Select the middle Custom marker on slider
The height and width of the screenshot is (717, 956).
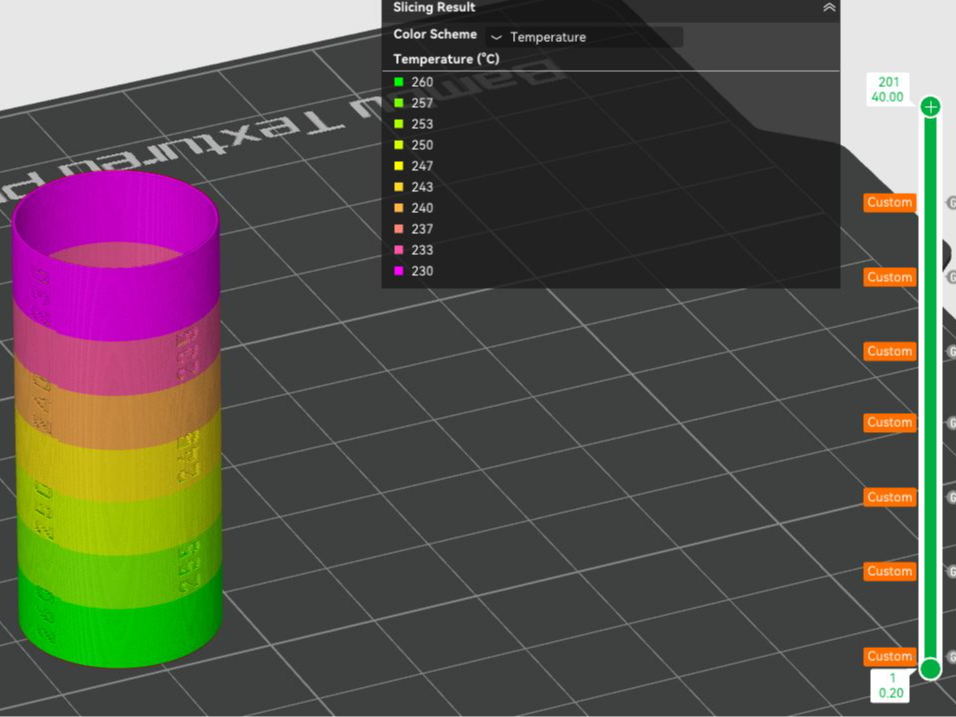(x=890, y=423)
